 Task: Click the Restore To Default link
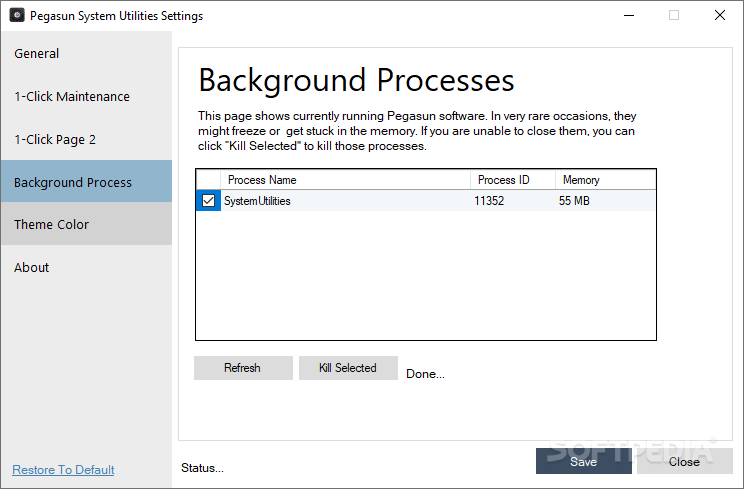[63, 470]
